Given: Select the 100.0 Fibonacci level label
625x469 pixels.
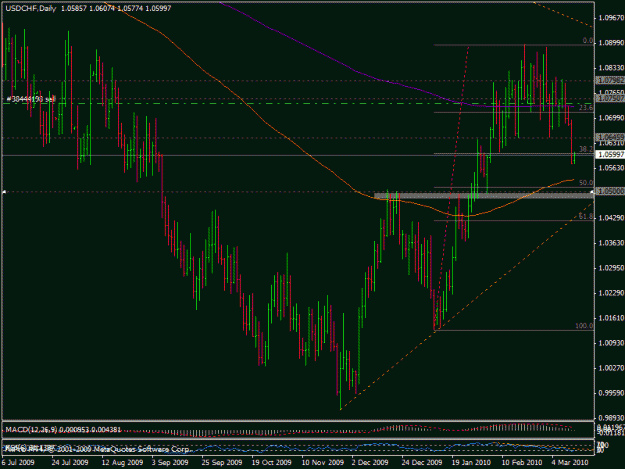Looking at the screenshot, I should tap(584, 326).
